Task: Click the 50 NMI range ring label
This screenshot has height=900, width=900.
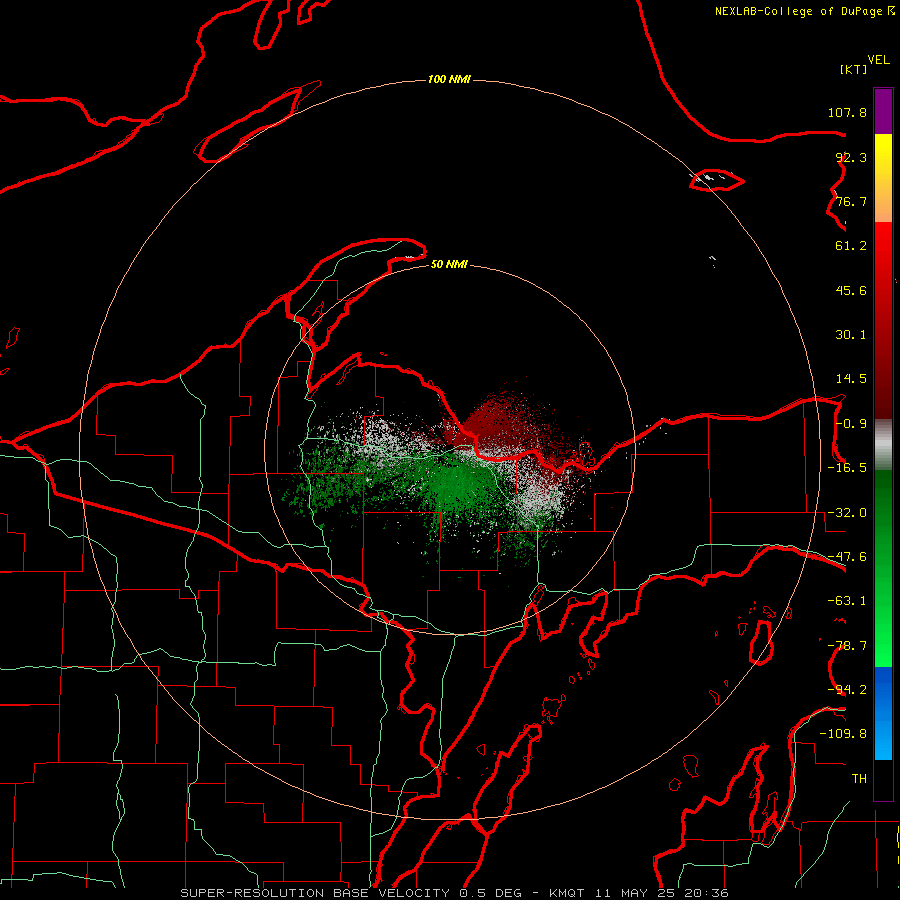Action: (449, 264)
